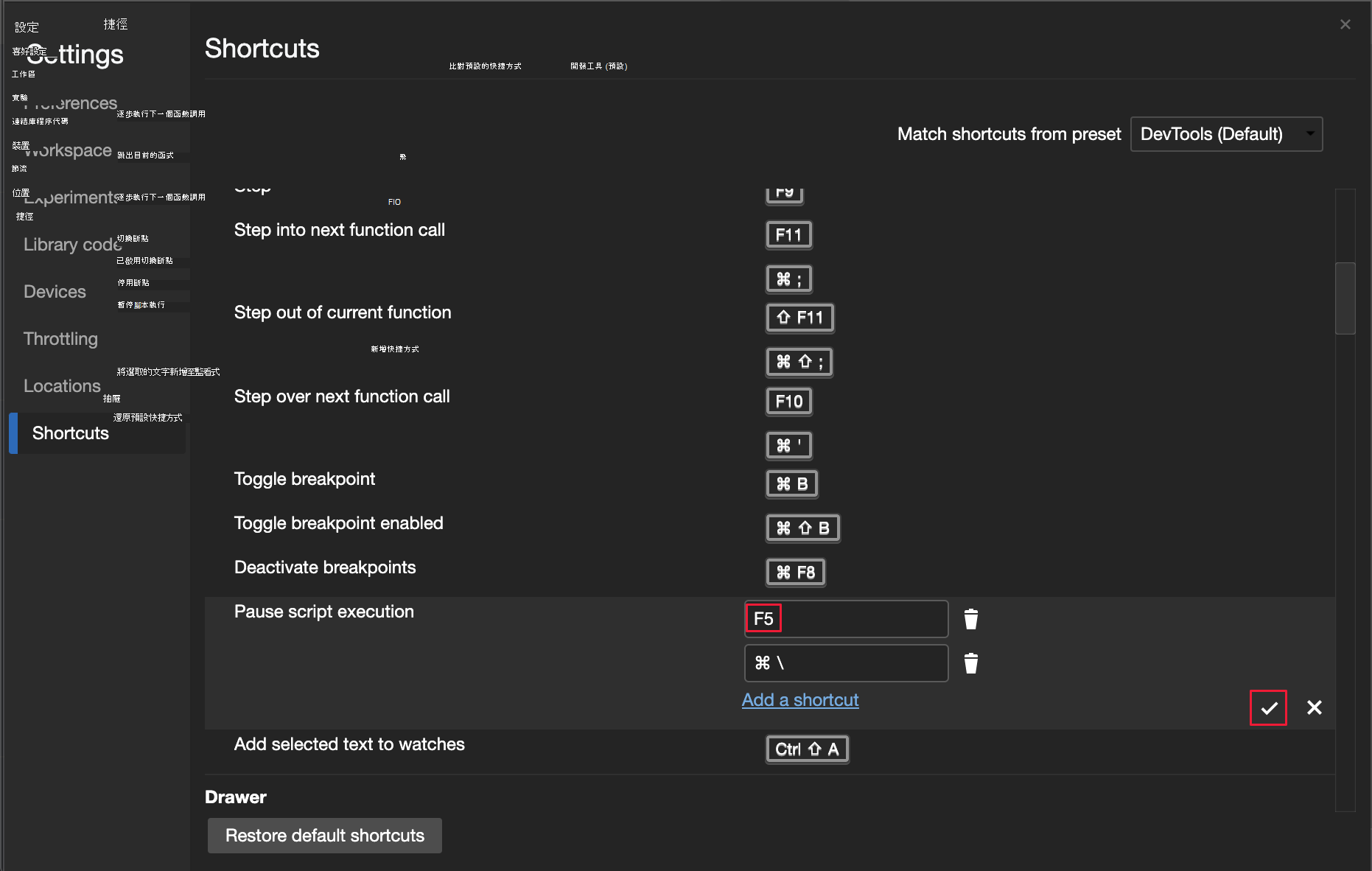Screen dimensions: 1372x871
Task: Delete the ⌘\ shortcut using trash icon
Action: 970,663
